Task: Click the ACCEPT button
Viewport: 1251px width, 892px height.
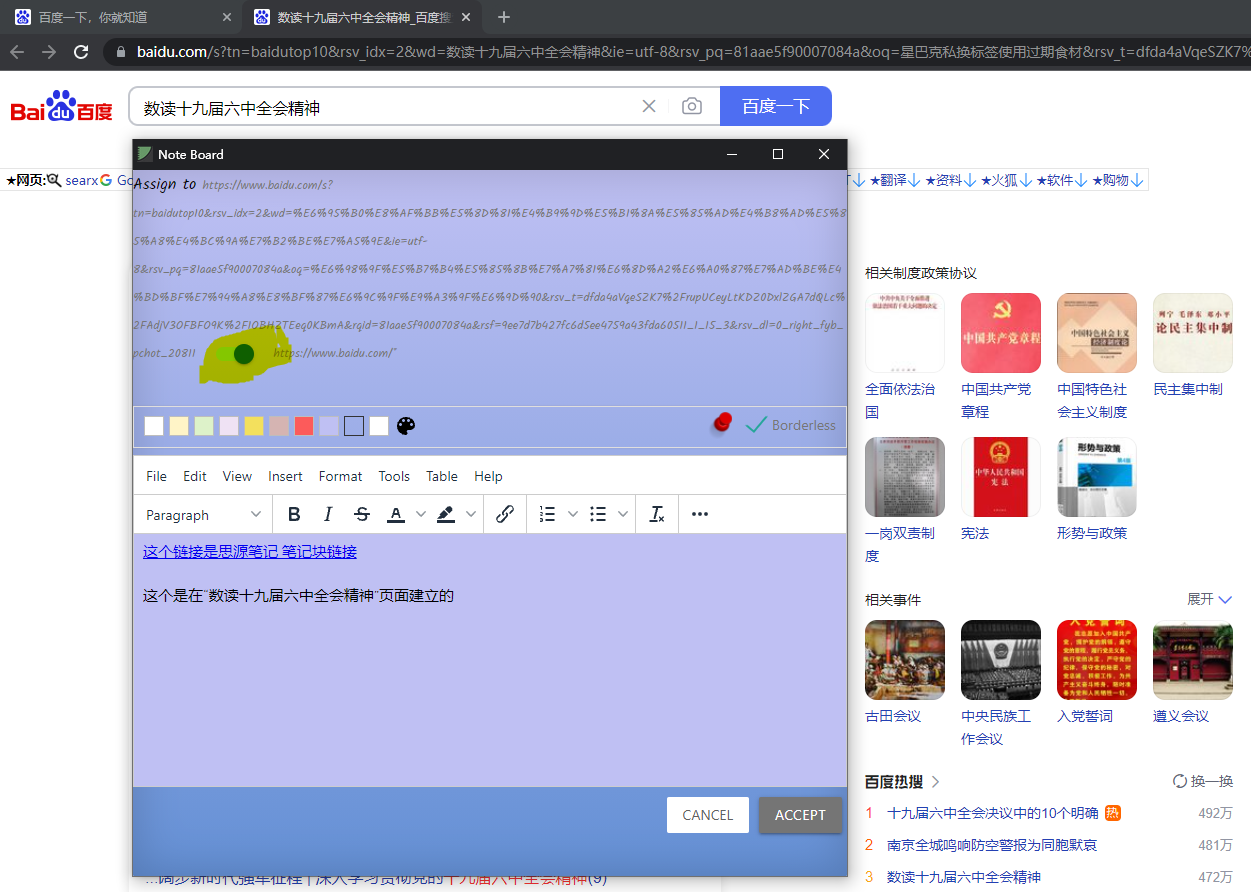Action: tap(799, 814)
